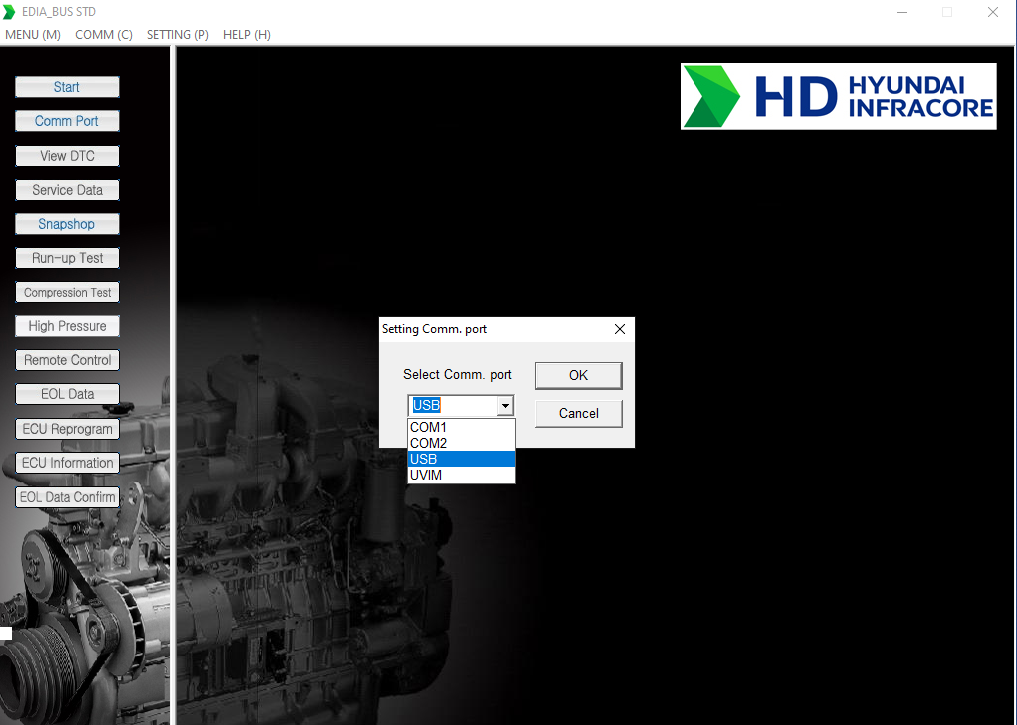
Task: Select UVIM from the port list
Action: click(x=461, y=475)
